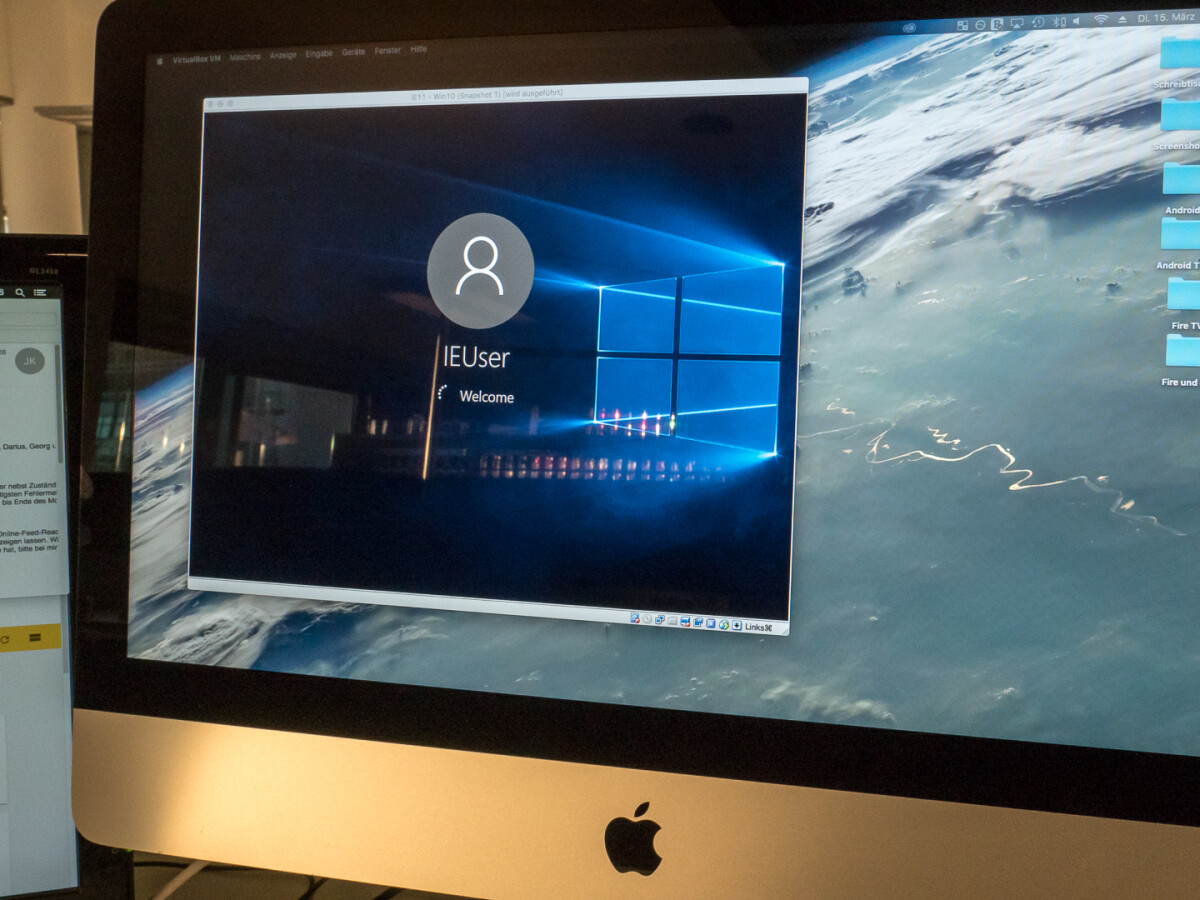Click the network adapter indicator in VM status bar
Image resolution: width=1200 pixels, height=900 pixels.
[x=660, y=620]
